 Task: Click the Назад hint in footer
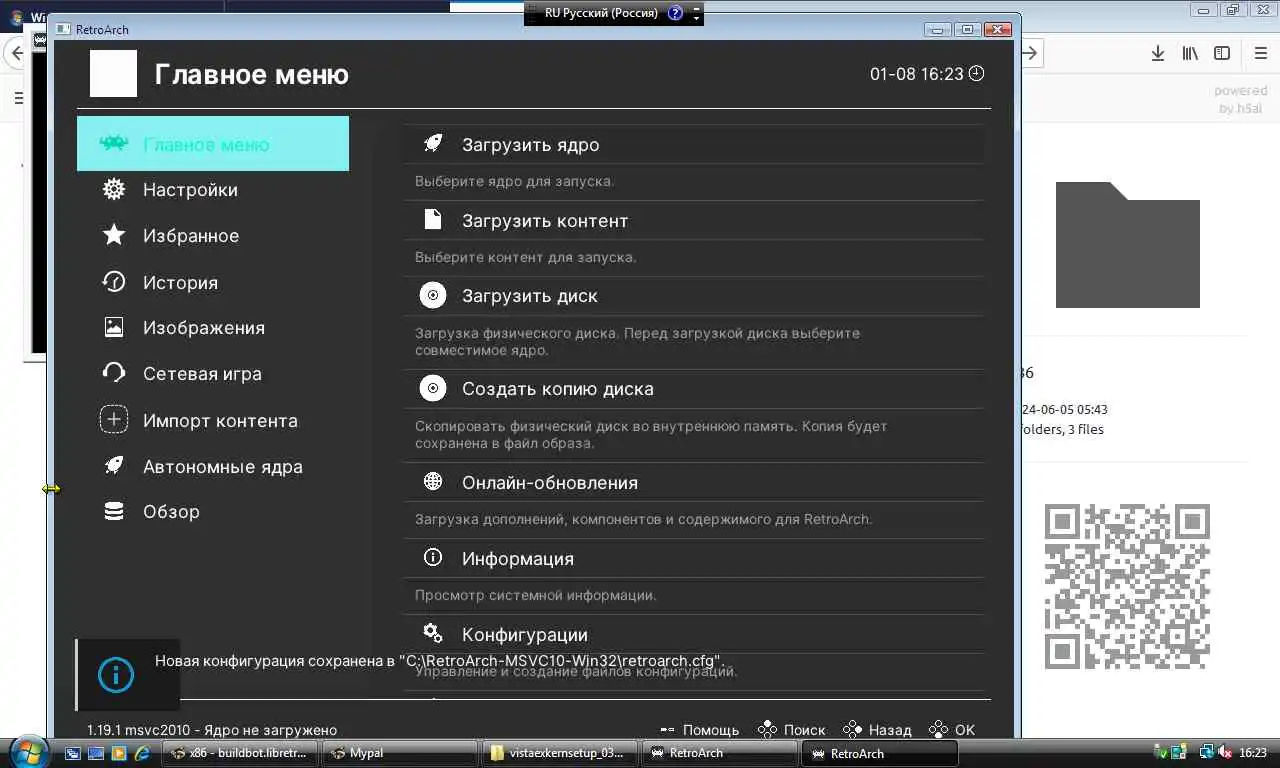tap(877, 730)
